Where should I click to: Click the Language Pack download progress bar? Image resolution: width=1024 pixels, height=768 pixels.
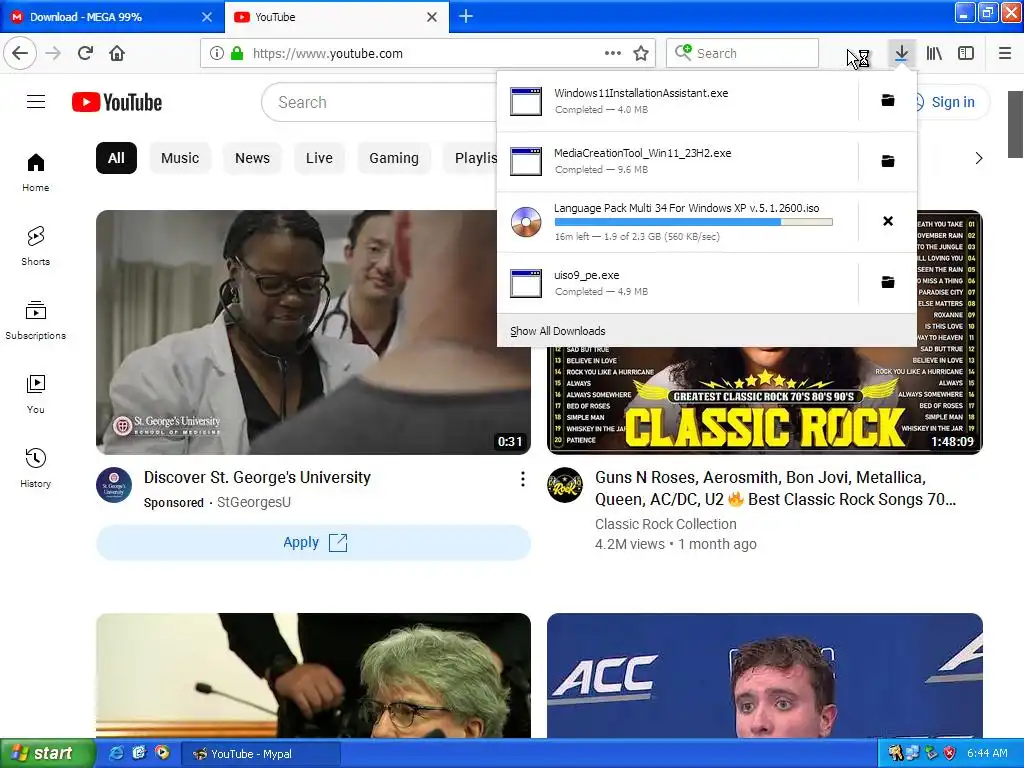pos(694,222)
